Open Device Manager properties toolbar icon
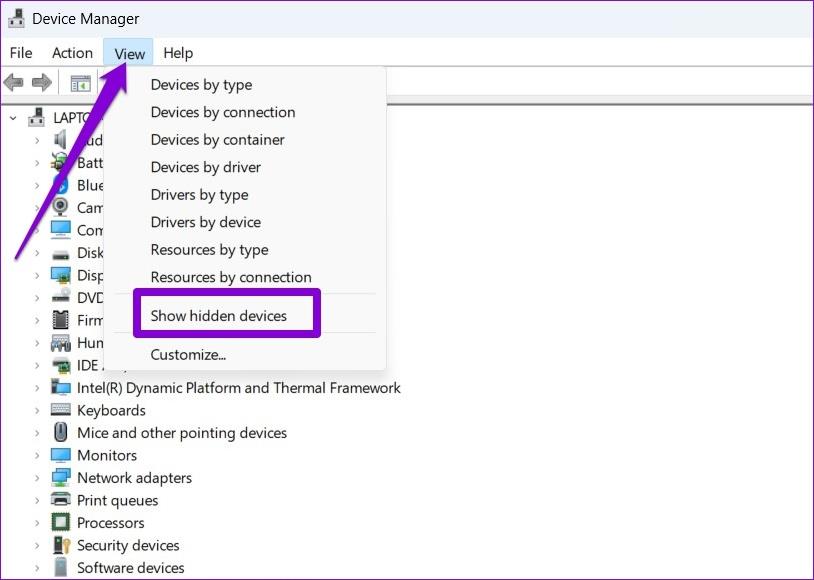The height and width of the screenshot is (580, 814). [80, 82]
